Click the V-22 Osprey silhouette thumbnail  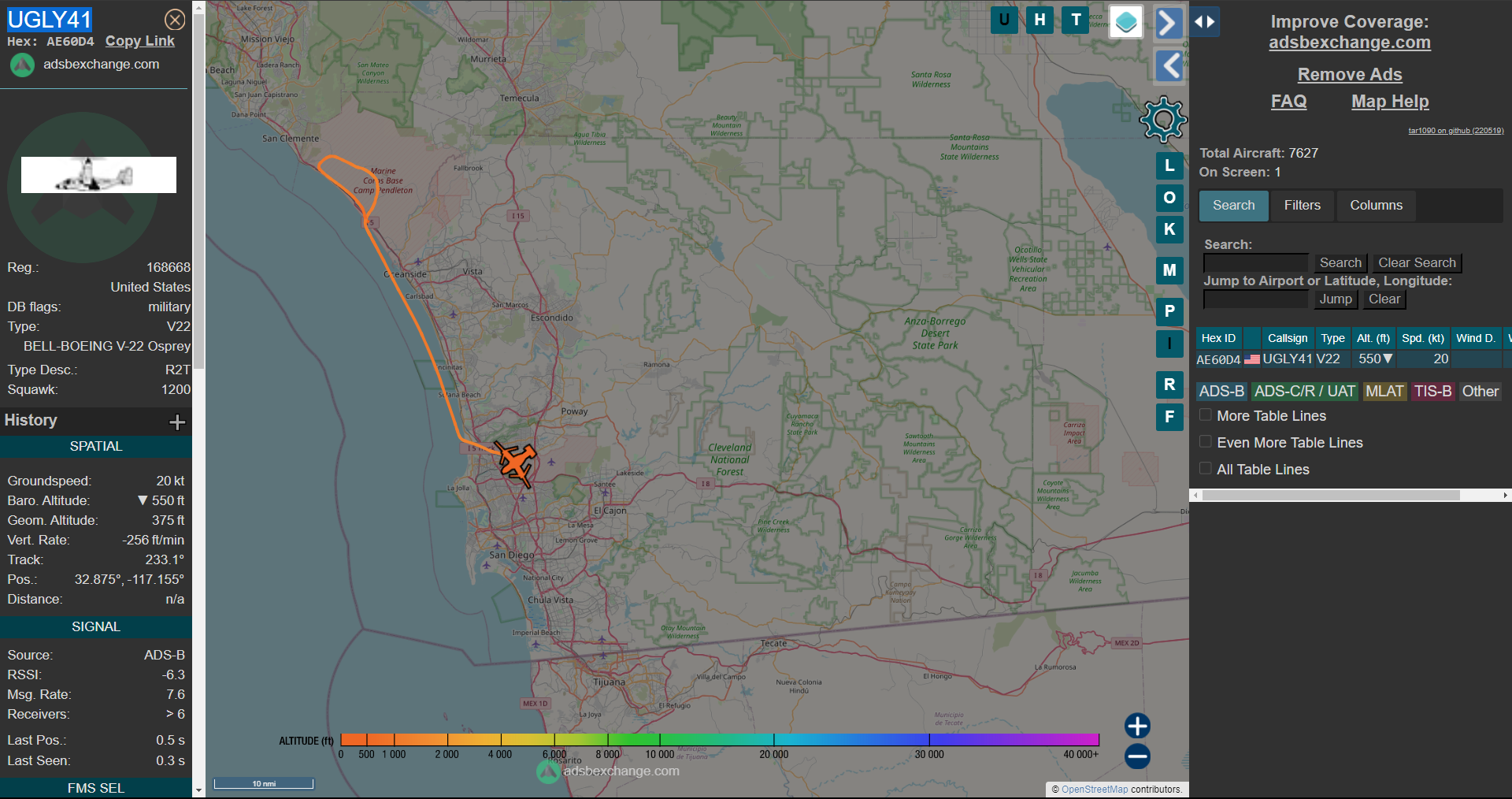98,175
